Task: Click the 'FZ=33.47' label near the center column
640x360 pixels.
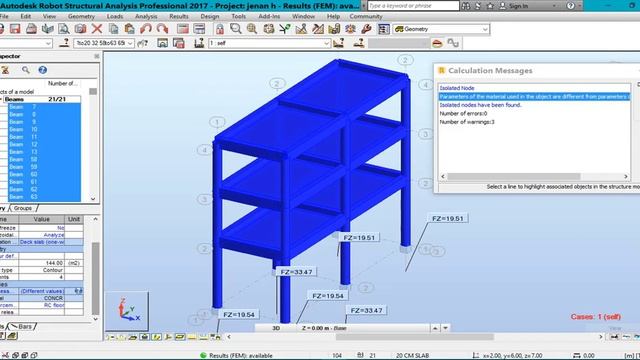Action: (296, 272)
